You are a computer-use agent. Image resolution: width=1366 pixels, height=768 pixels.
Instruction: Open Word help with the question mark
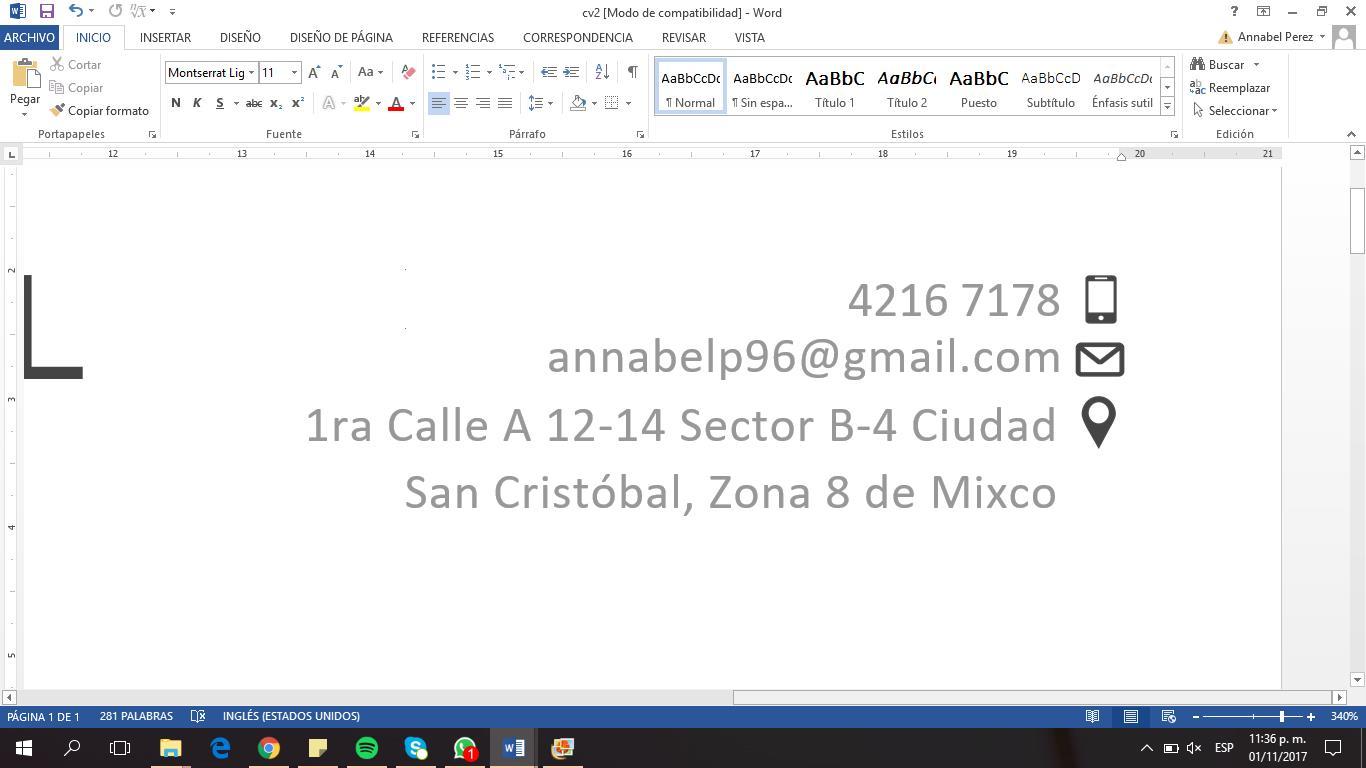pyautogui.click(x=1234, y=11)
